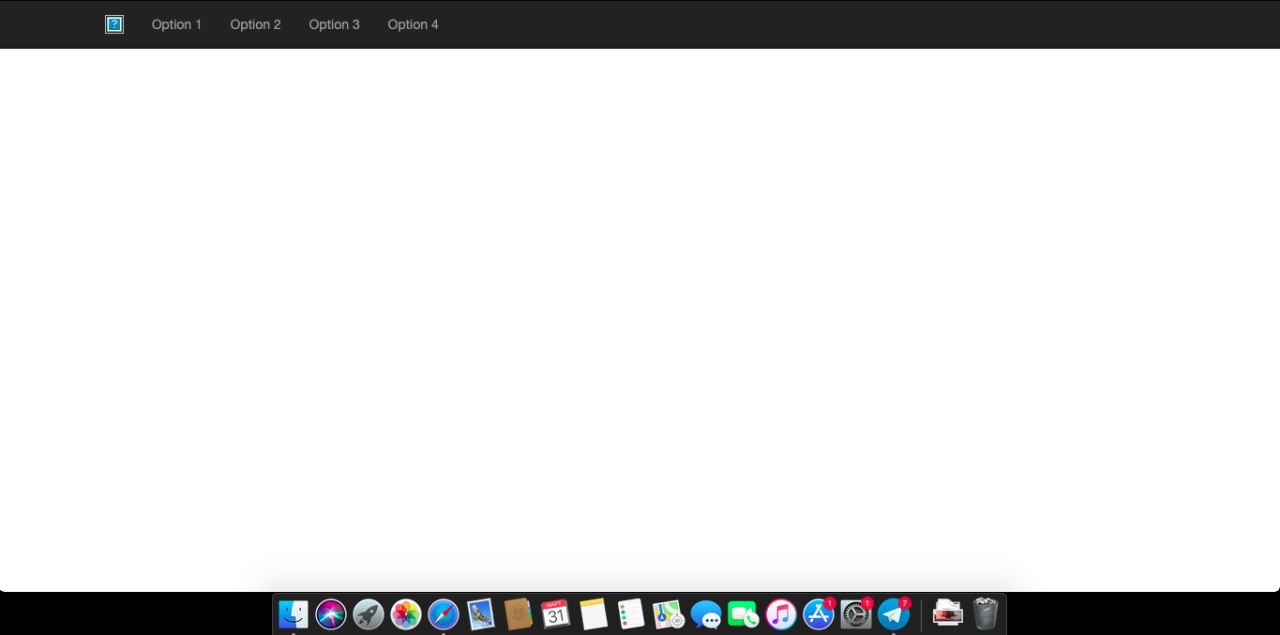Open Contacts book icon in dock

click(518, 614)
